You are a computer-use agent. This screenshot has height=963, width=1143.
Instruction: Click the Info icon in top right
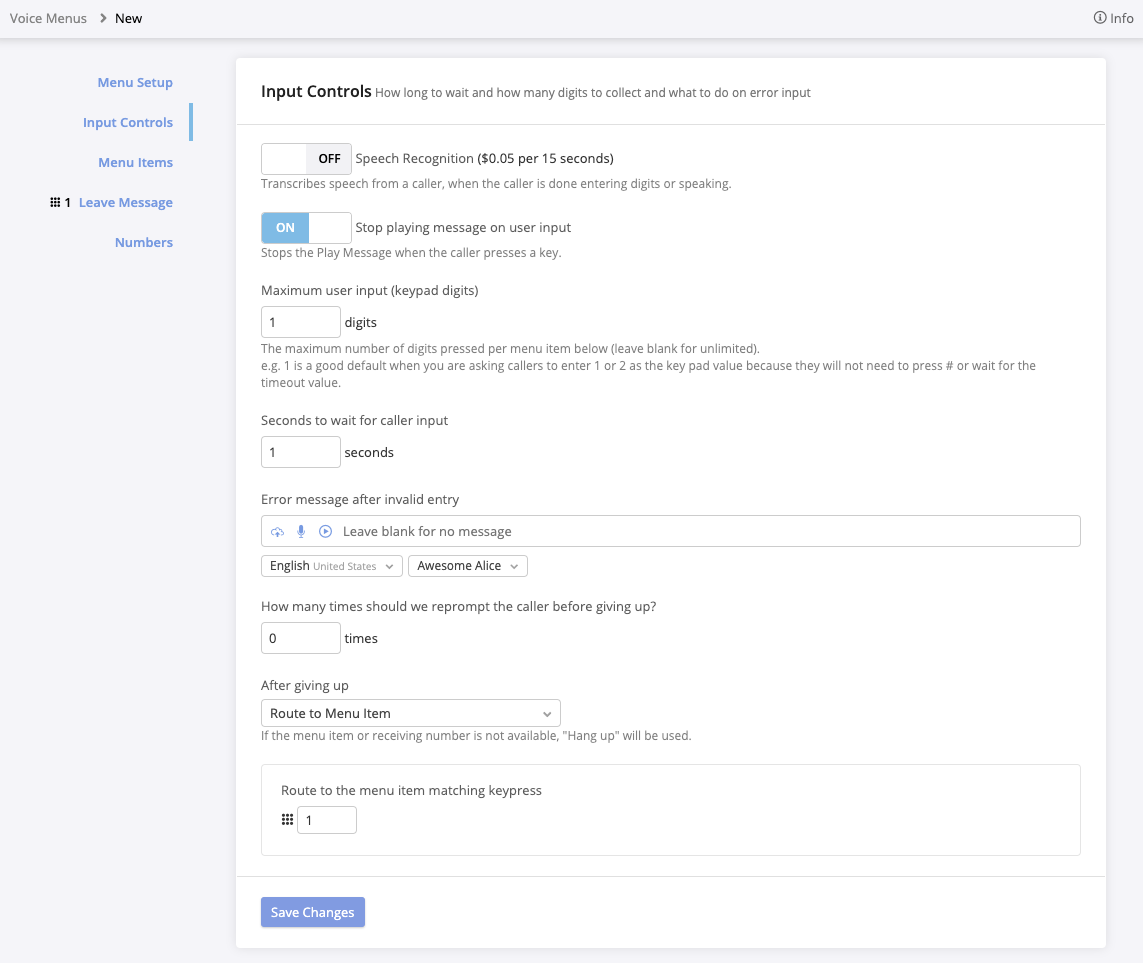pyautogui.click(x=1100, y=18)
